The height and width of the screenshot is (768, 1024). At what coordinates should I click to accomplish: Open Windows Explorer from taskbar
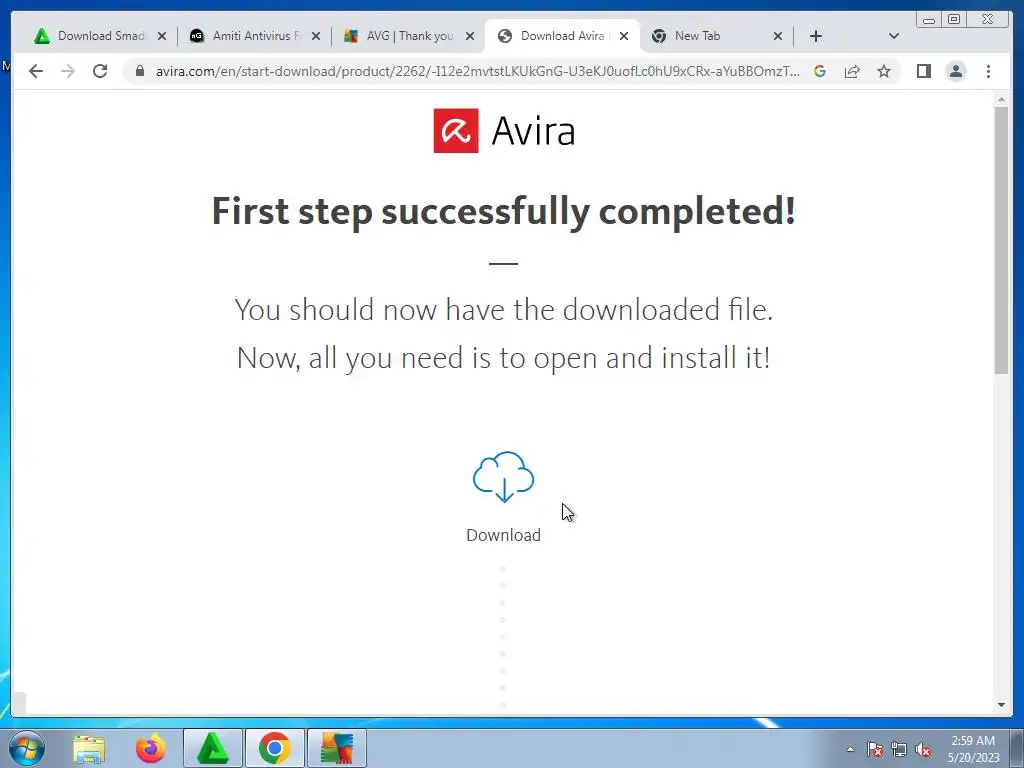click(89, 748)
